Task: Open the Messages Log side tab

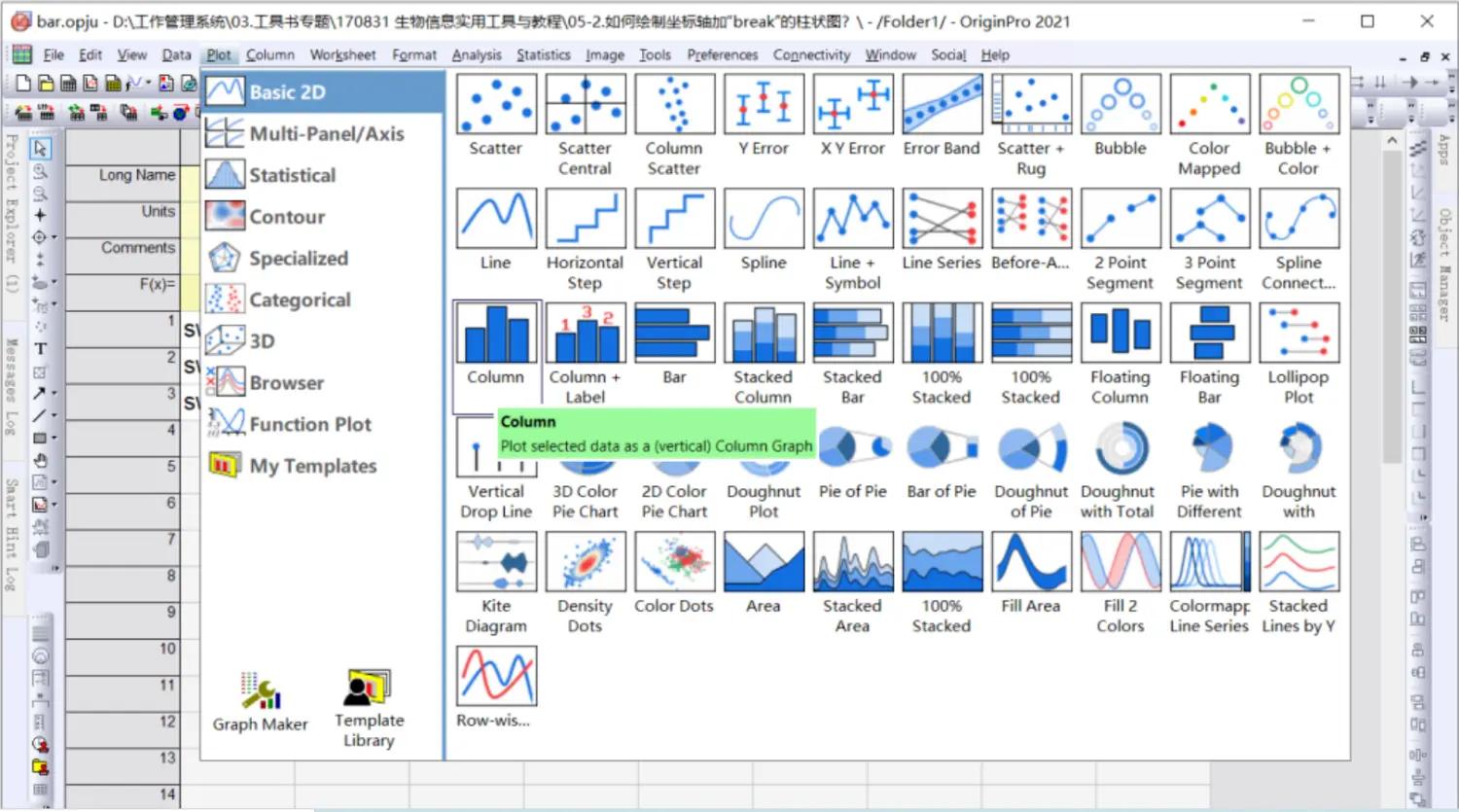Action: tap(12, 386)
